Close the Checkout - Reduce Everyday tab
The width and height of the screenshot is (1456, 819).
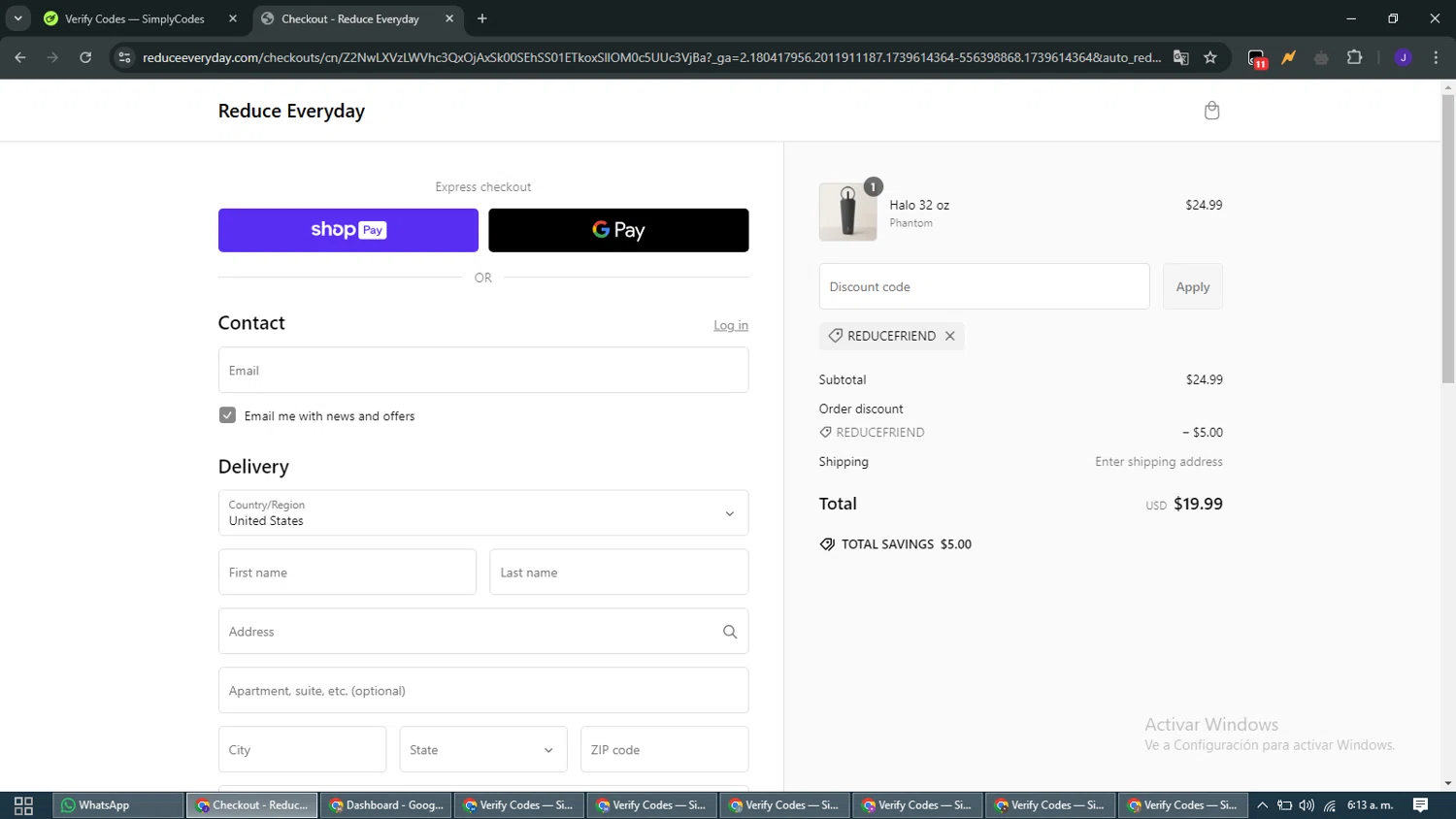point(449,18)
